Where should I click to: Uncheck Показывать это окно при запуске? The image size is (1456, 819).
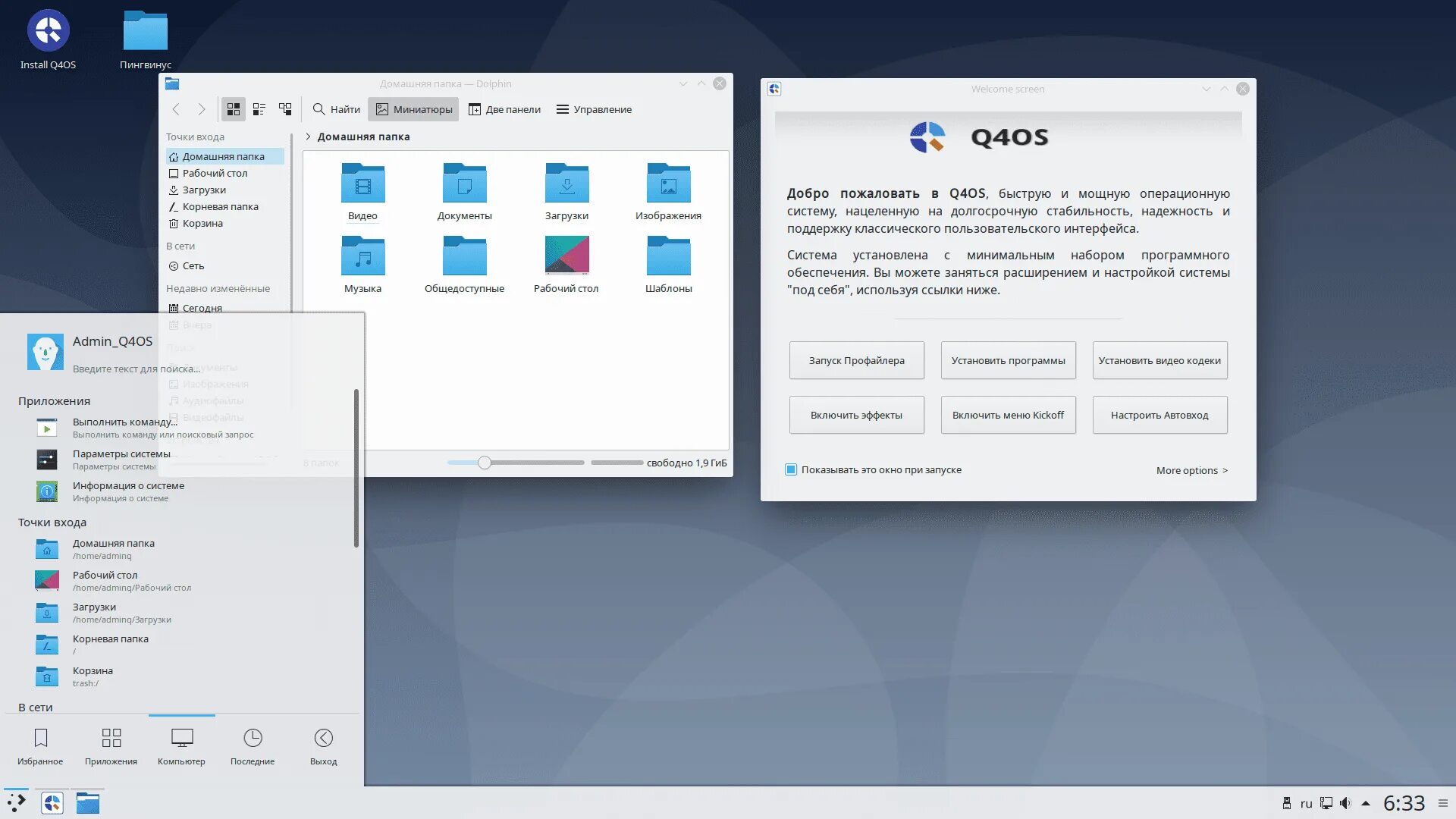(791, 470)
